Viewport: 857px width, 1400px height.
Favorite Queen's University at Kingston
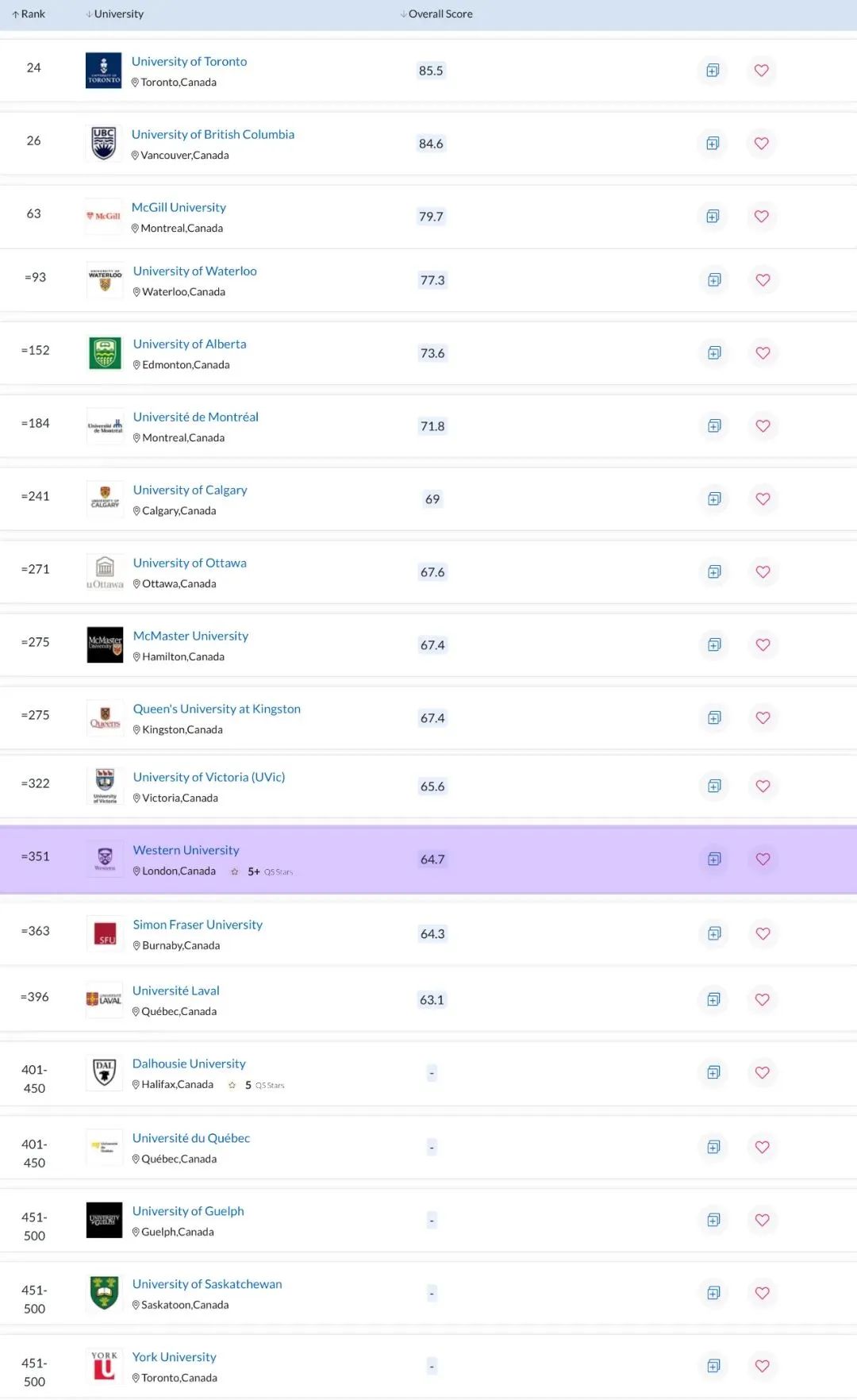(x=763, y=717)
